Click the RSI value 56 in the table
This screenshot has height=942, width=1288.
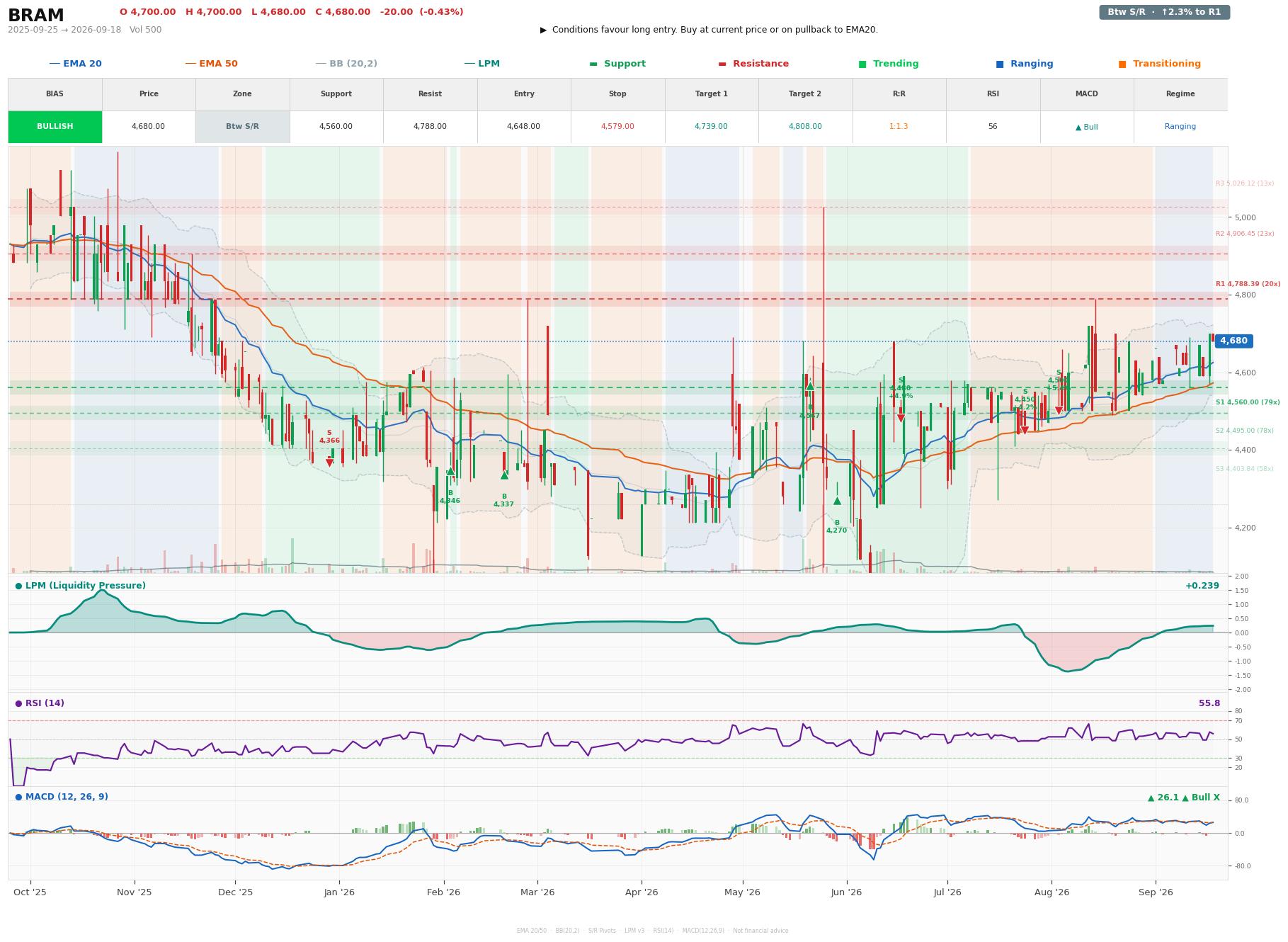tap(993, 127)
